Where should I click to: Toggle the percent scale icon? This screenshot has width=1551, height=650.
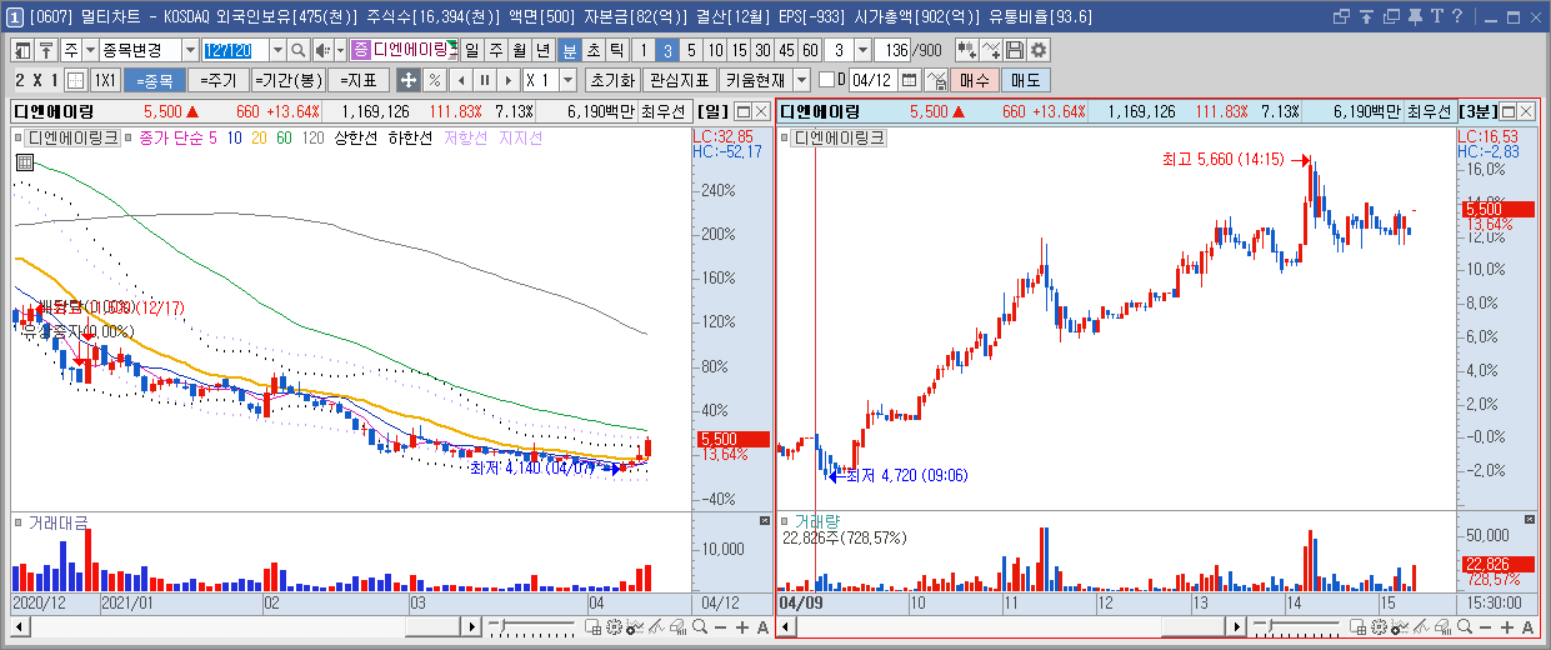pyautogui.click(x=434, y=80)
